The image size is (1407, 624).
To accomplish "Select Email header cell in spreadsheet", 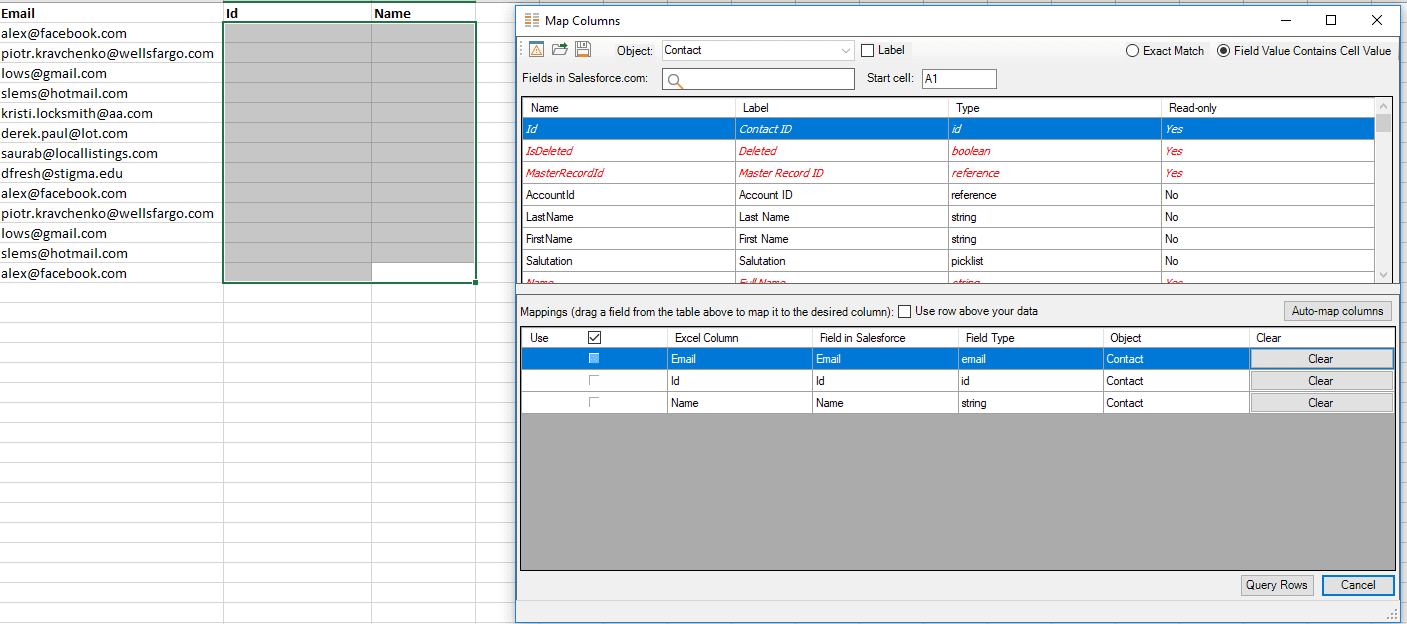I will coord(111,13).
